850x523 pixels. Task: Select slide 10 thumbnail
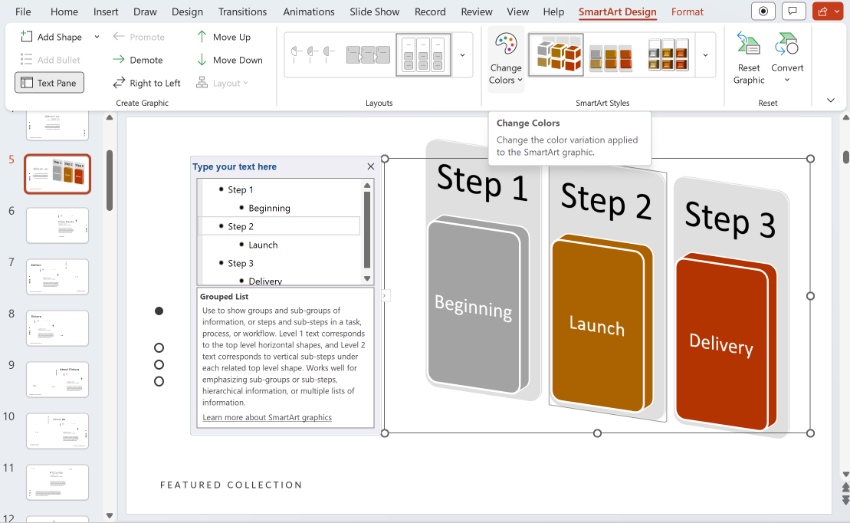pyautogui.click(x=57, y=431)
